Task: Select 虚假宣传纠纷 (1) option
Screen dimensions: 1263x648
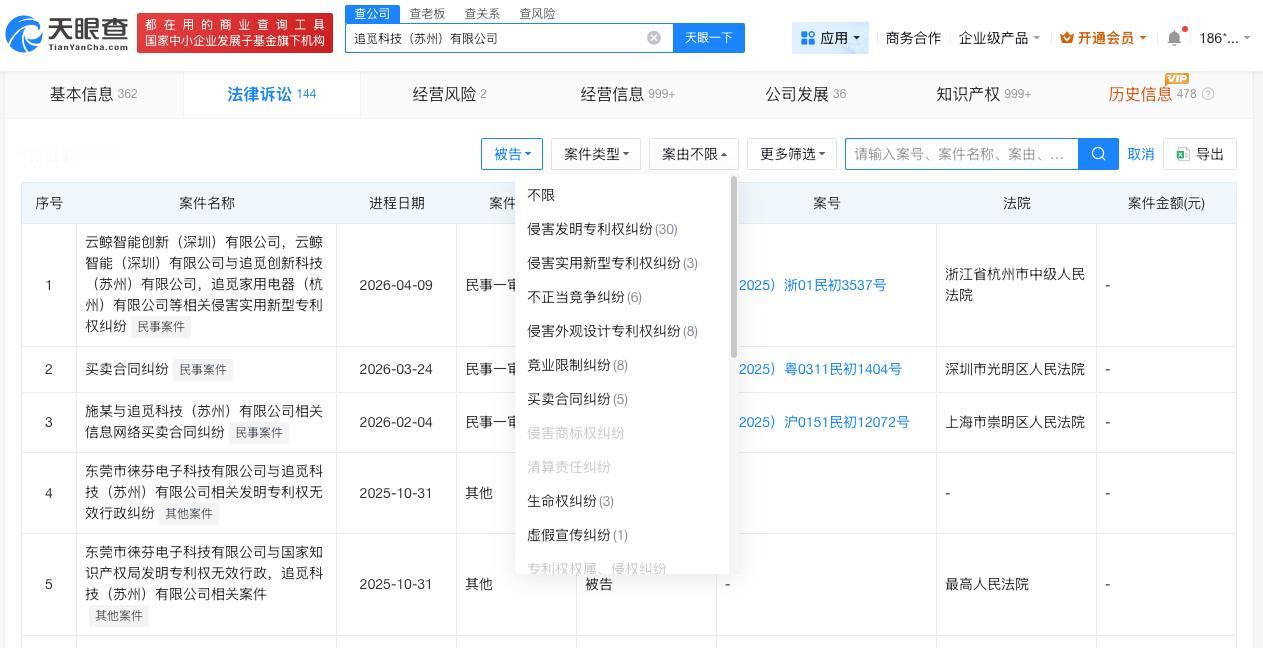Action: [624, 535]
